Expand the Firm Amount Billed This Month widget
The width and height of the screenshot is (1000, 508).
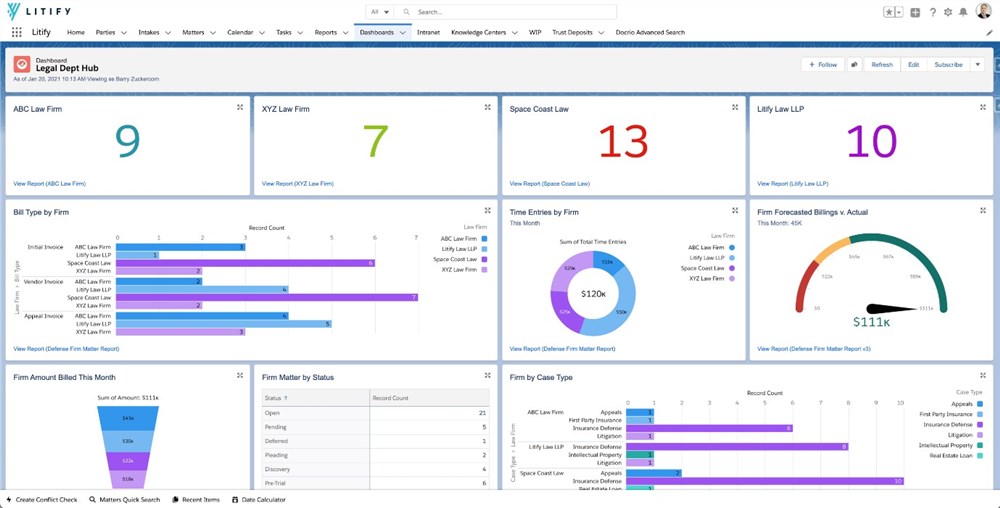[240, 375]
